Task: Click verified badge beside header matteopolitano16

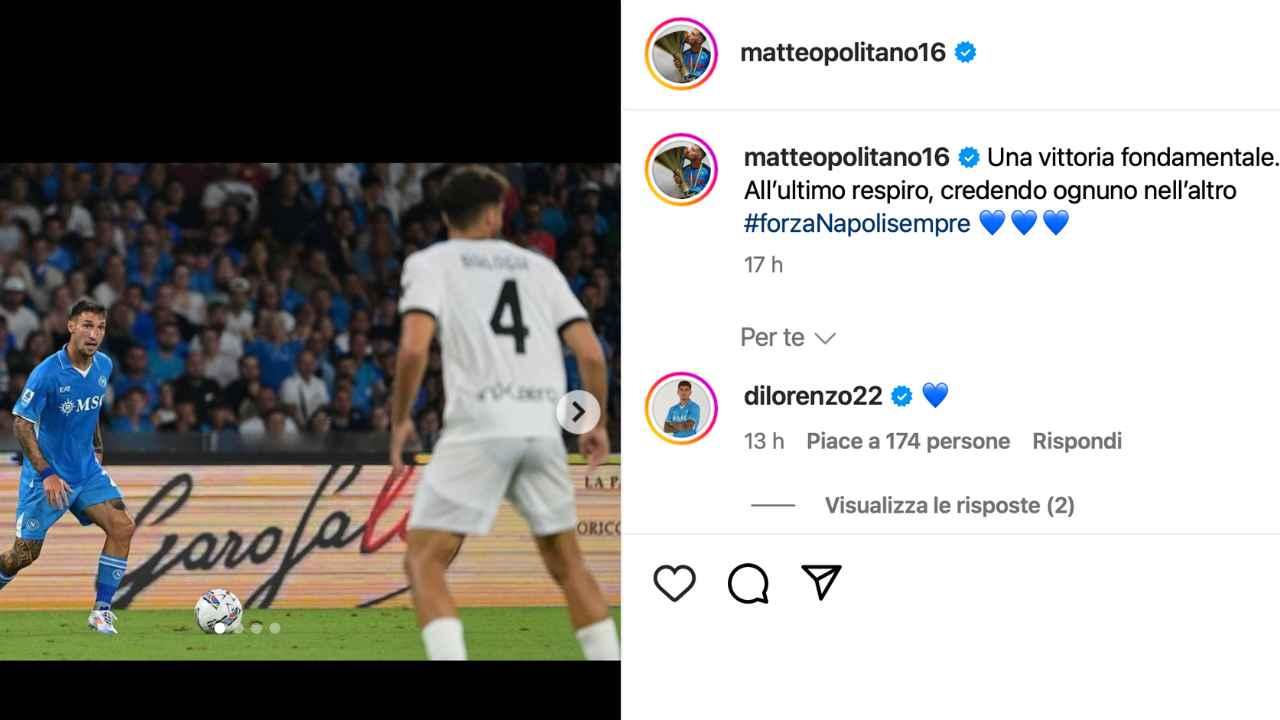Action: (965, 53)
